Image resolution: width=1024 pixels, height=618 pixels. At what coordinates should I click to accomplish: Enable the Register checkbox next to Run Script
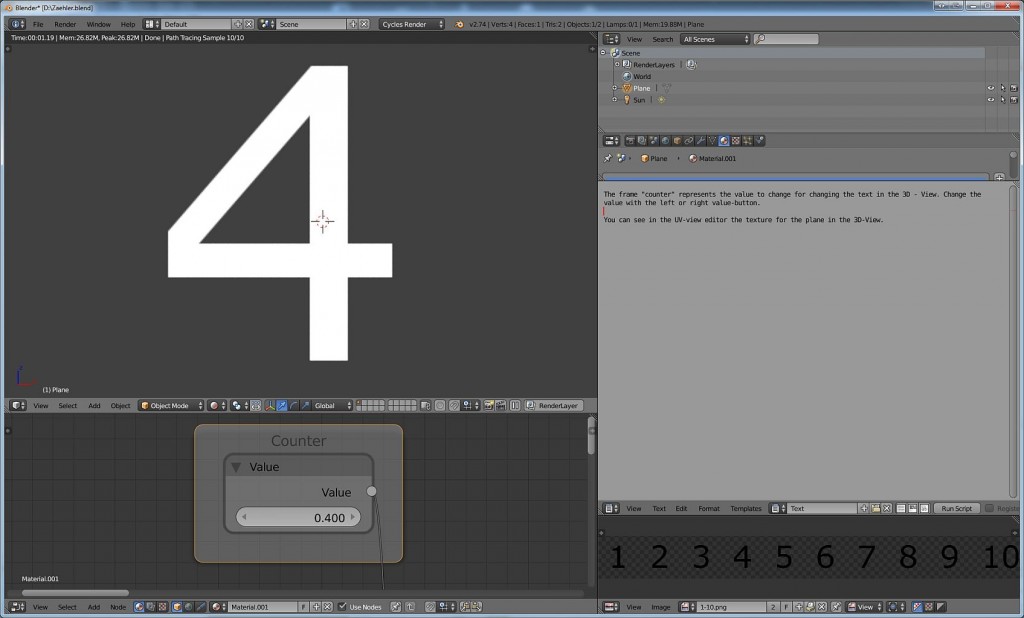(x=988, y=508)
